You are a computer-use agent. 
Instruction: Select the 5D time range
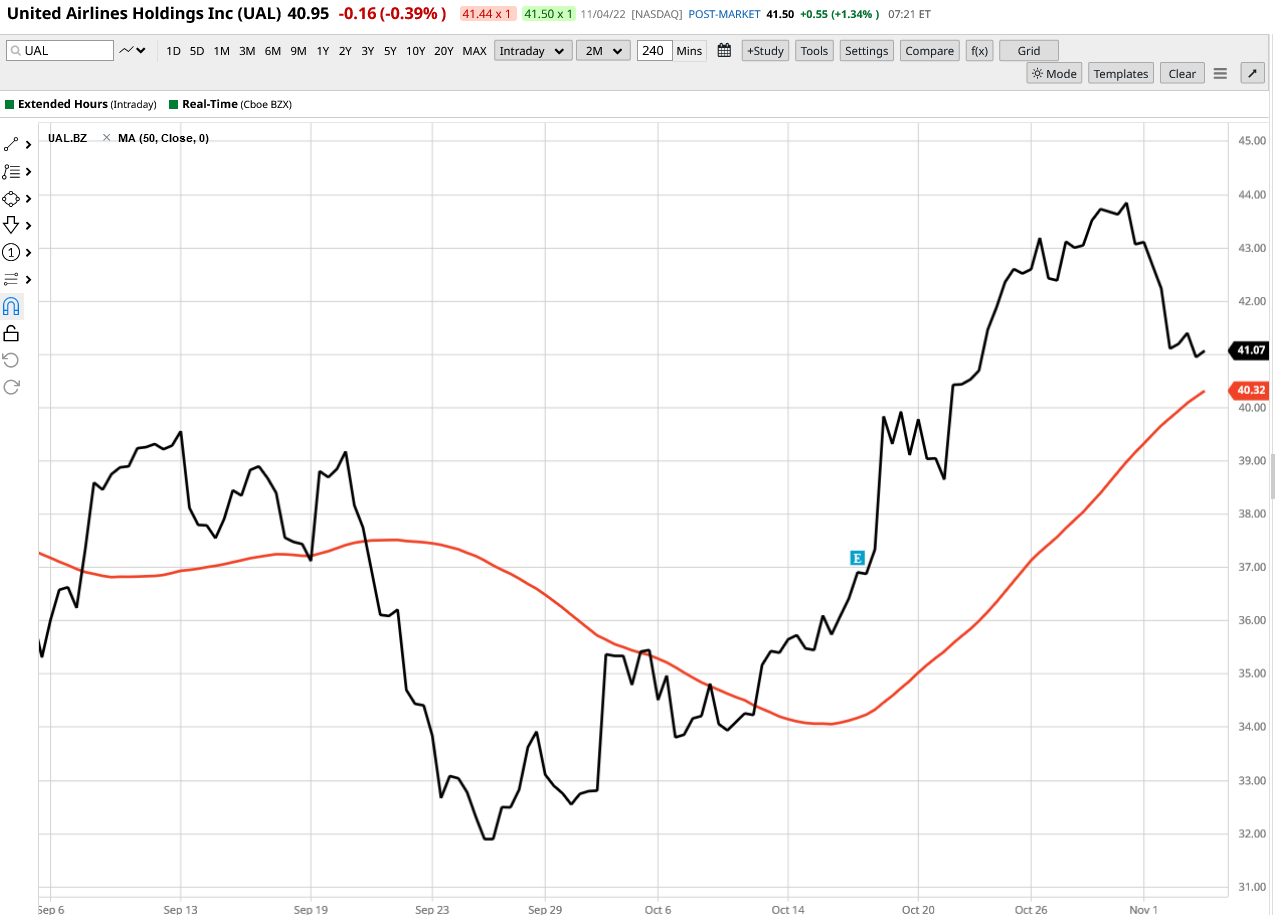(x=197, y=50)
